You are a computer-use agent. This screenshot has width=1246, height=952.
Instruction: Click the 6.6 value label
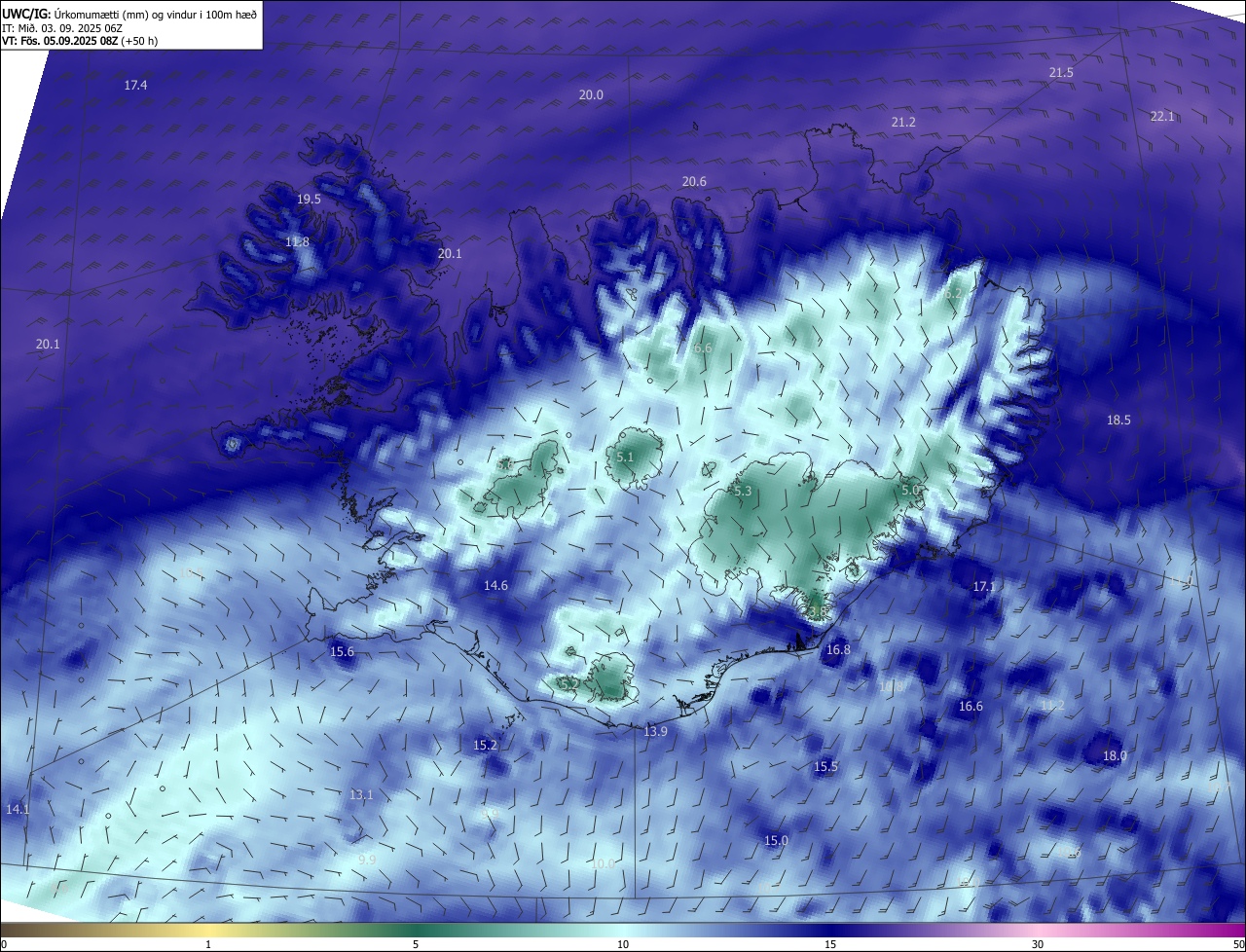click(x=703, y=349)
